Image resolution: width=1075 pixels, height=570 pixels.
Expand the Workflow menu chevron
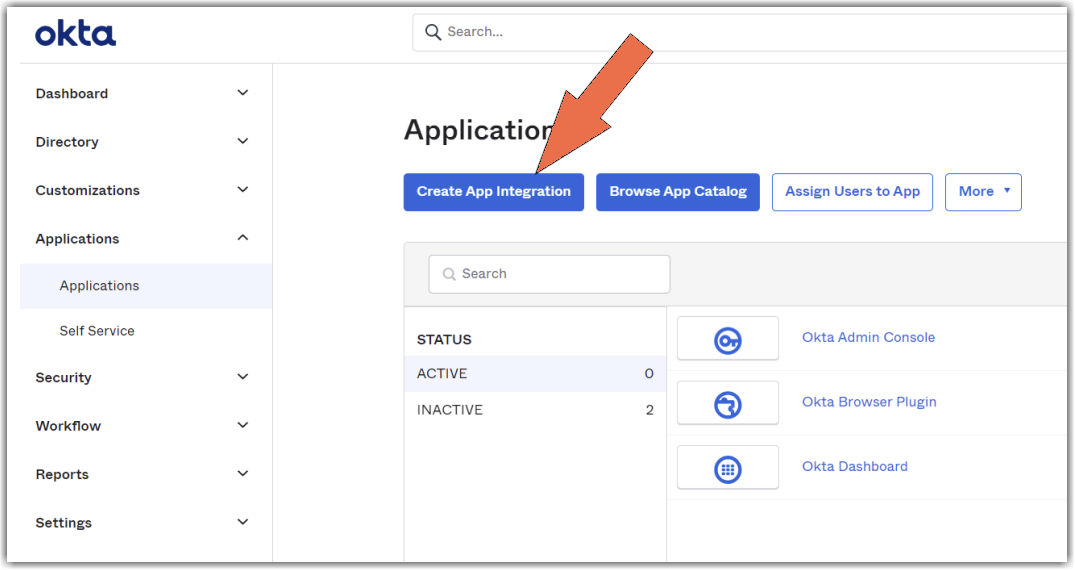point(243,425)
